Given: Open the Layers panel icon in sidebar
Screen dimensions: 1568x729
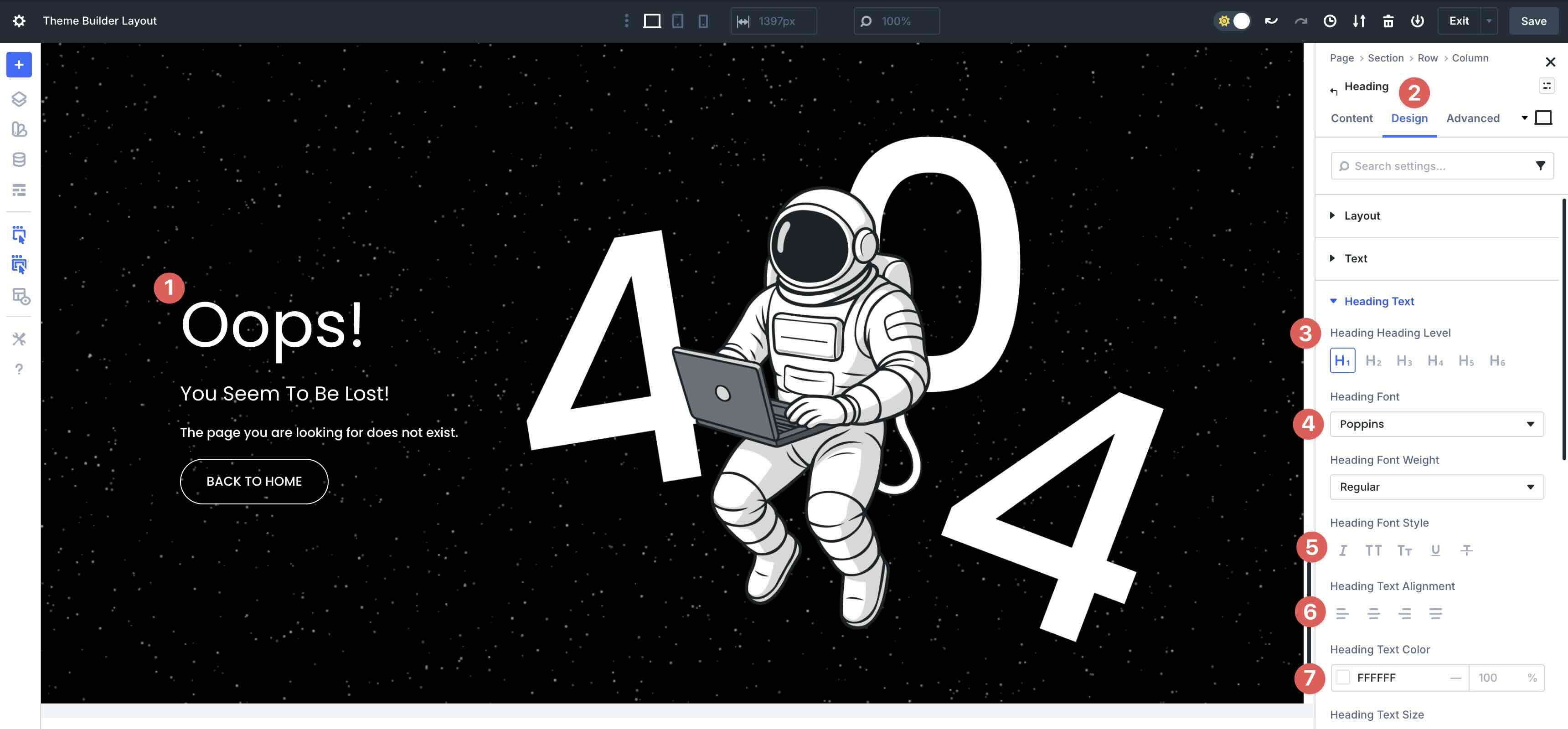Looking at the screenshot, I should pyautogui.click(x=19, y=98).
